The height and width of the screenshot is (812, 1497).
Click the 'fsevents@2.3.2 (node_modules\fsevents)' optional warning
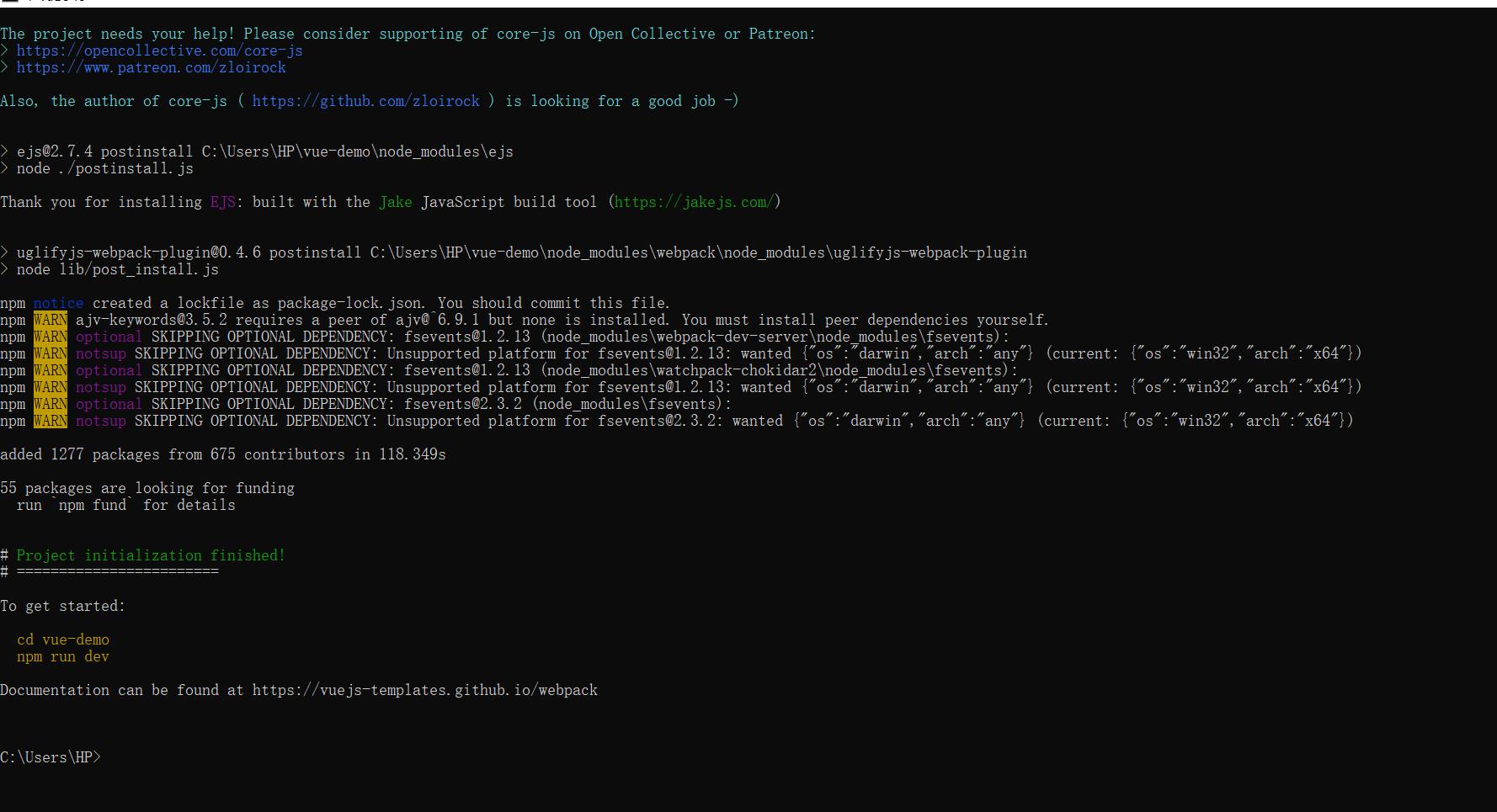366,404
